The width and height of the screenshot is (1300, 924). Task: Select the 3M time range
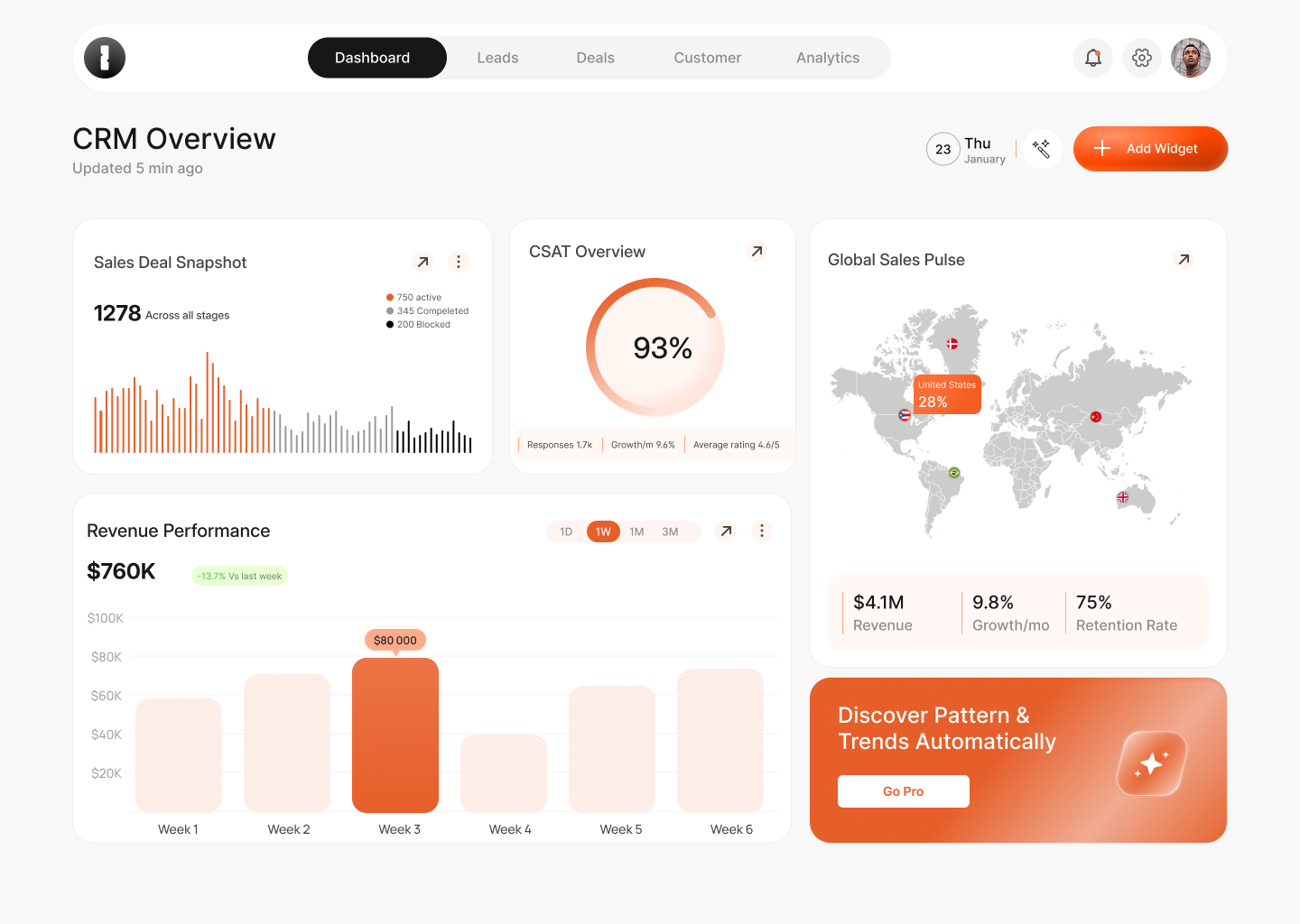[x=670, y=531]
